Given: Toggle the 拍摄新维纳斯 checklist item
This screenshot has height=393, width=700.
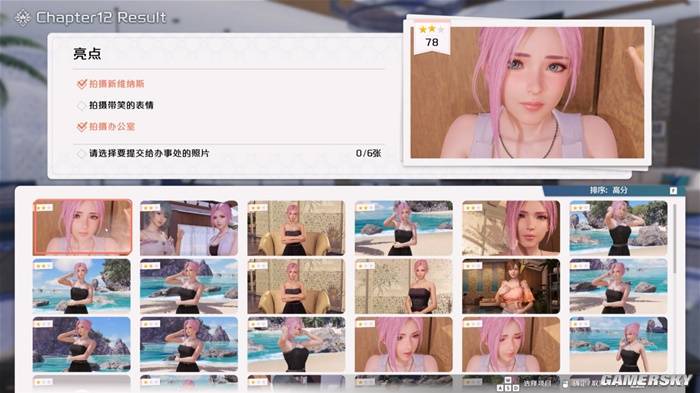Looking at the screenshot, I should point(111,84).
